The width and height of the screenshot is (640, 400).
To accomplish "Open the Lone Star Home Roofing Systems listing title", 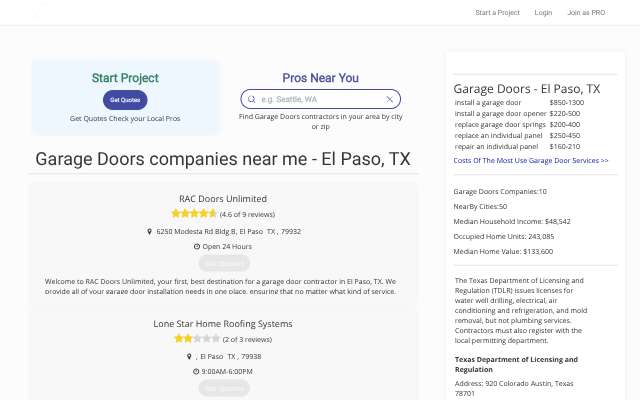I will tap(223, 324).
